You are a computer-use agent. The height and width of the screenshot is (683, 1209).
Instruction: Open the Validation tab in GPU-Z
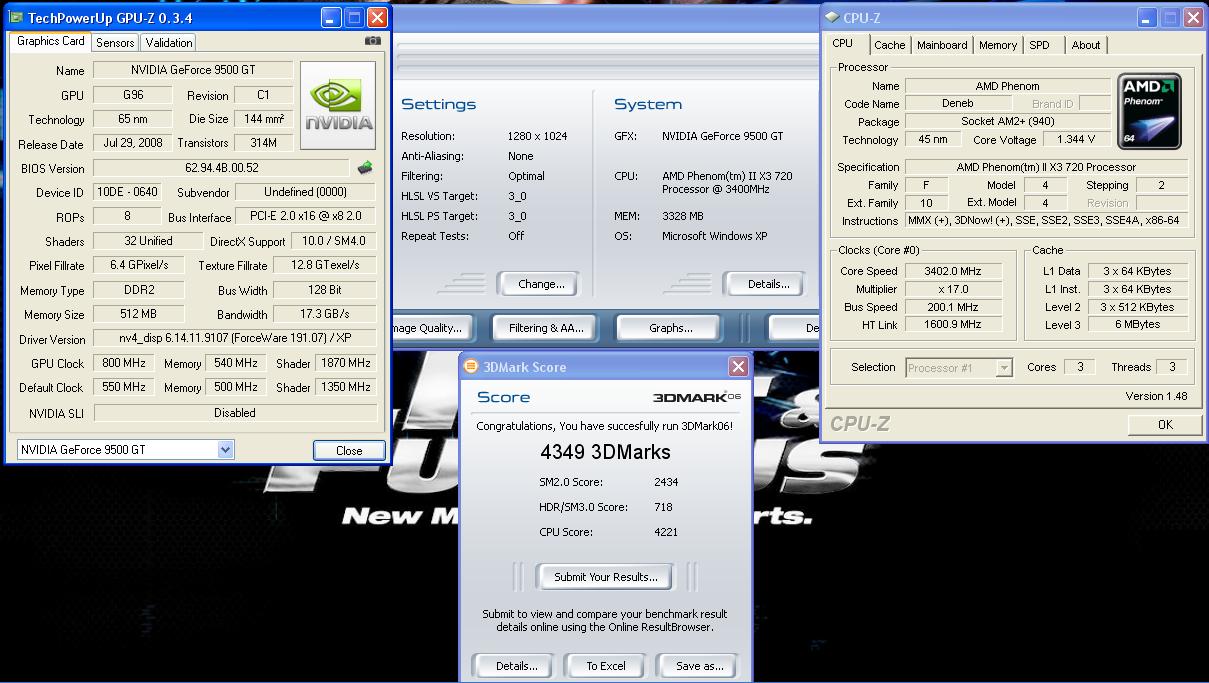168,43
